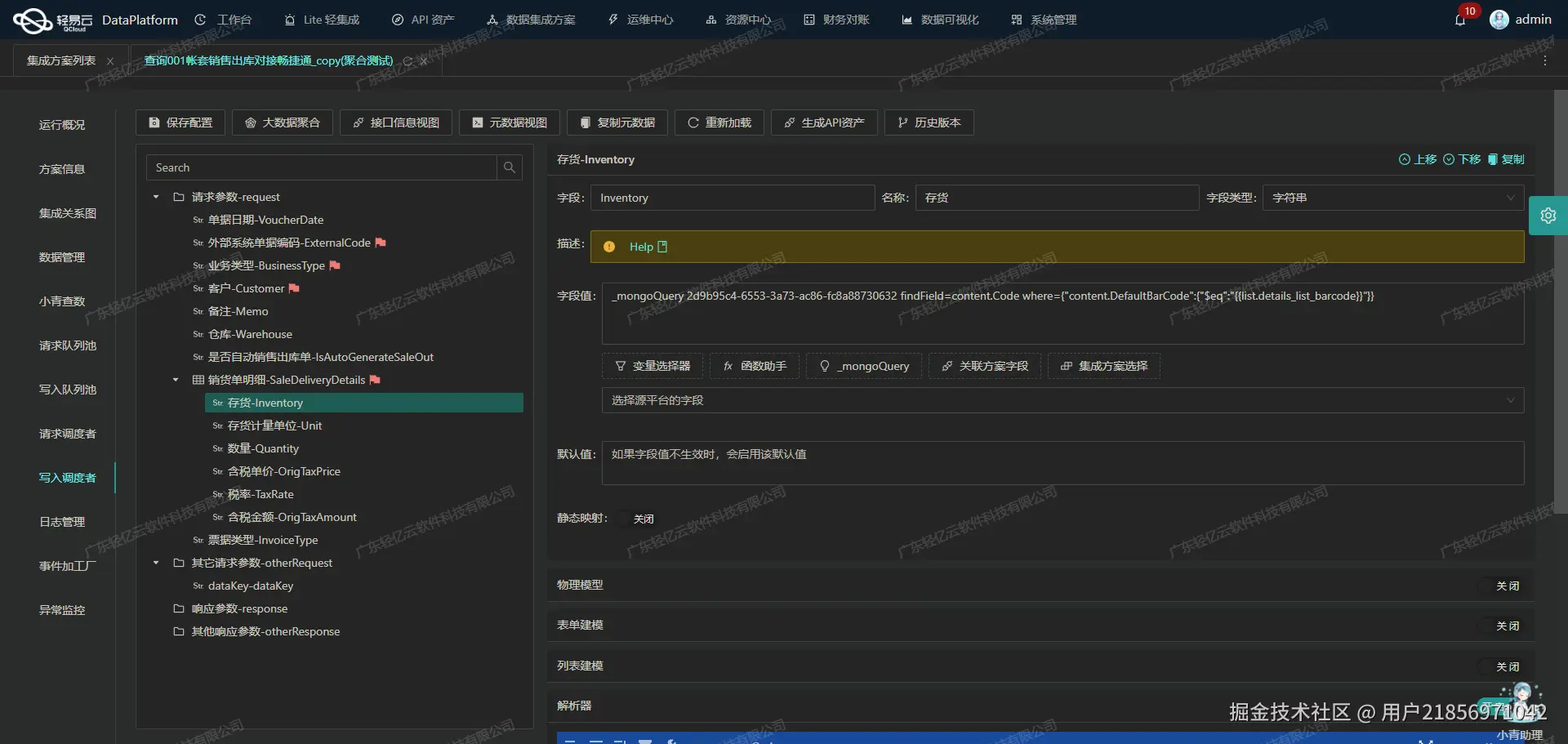The width and height of the screenshot is (1568, 744).
Task: Open 集成方案选择 integration selector
Action: point(1102,366)
